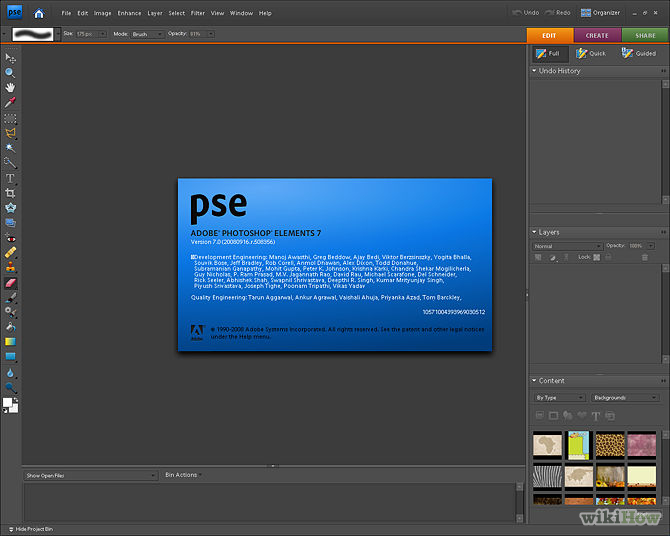Open Layers panel Opacity dropdown
Image resolution: width=670 pixels, height=536 pixels.
[651, 246]
